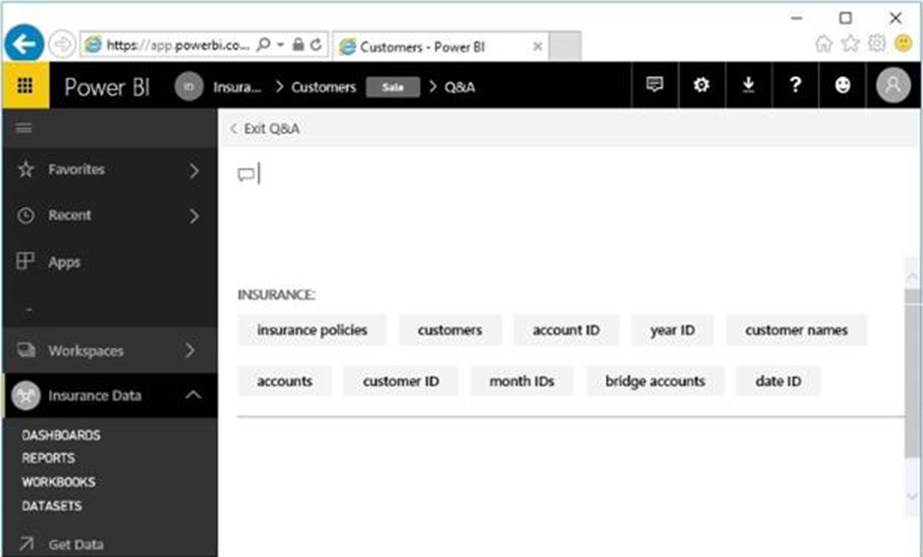Screen dimensions: 923x557
Task: Expand the Favorites flyout
Action: [193, 171]
